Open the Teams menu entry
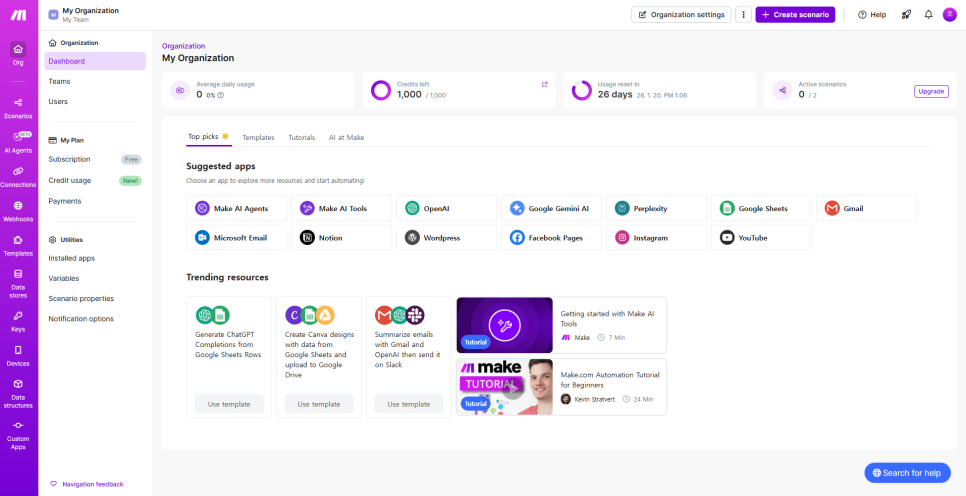Viewport: 966px width, 496px height. [x=95, y=81]
